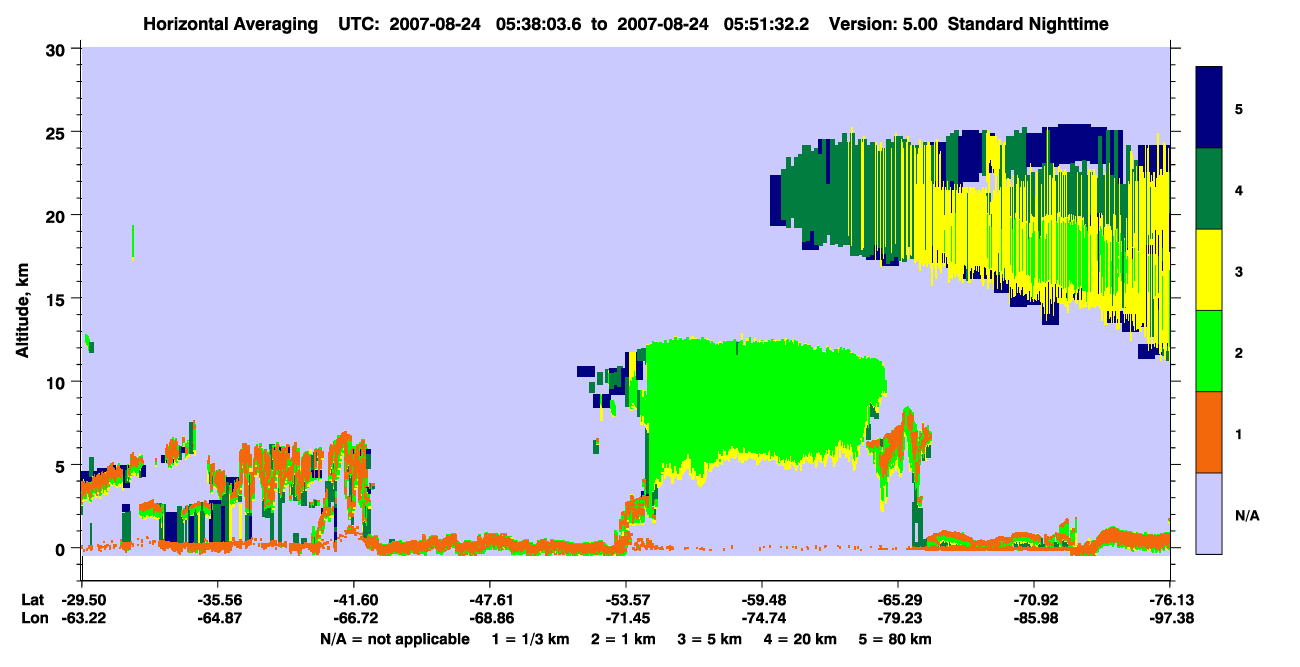The image size is (1300, 667).
Task: Click longitude value -74.74
Action: point(762,619)
